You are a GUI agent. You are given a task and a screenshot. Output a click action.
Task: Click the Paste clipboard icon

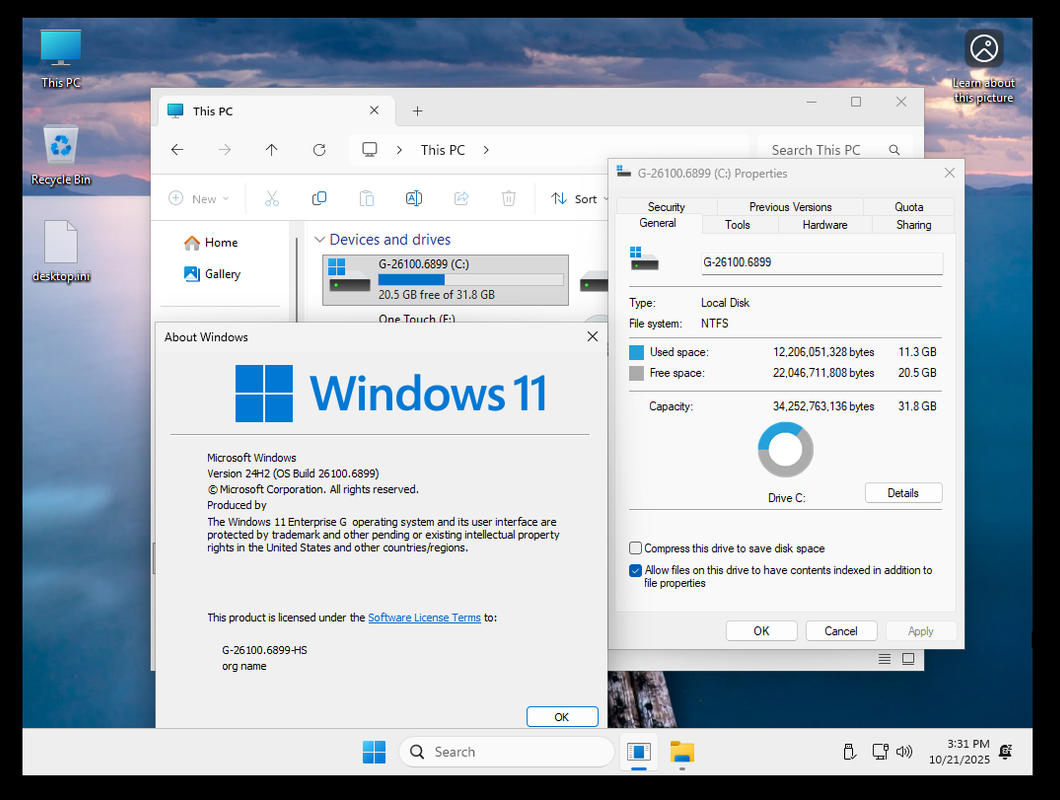click(x=366, y=198)
